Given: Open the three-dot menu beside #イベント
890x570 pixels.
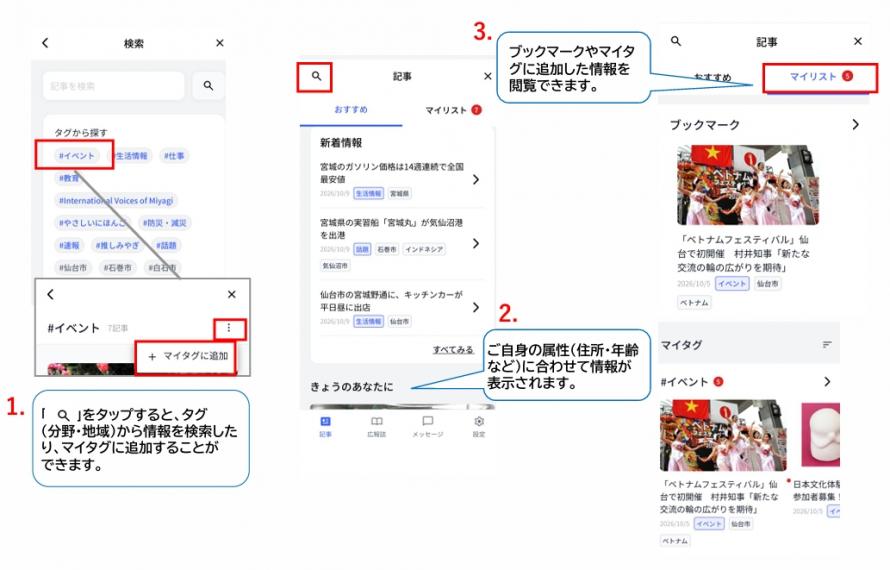Looking at the screenshot, I should (x=229, y=328).
